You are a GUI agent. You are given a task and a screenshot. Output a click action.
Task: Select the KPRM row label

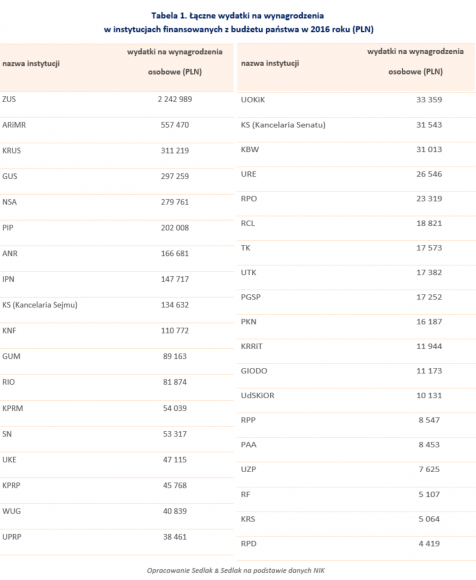point(13,408)
